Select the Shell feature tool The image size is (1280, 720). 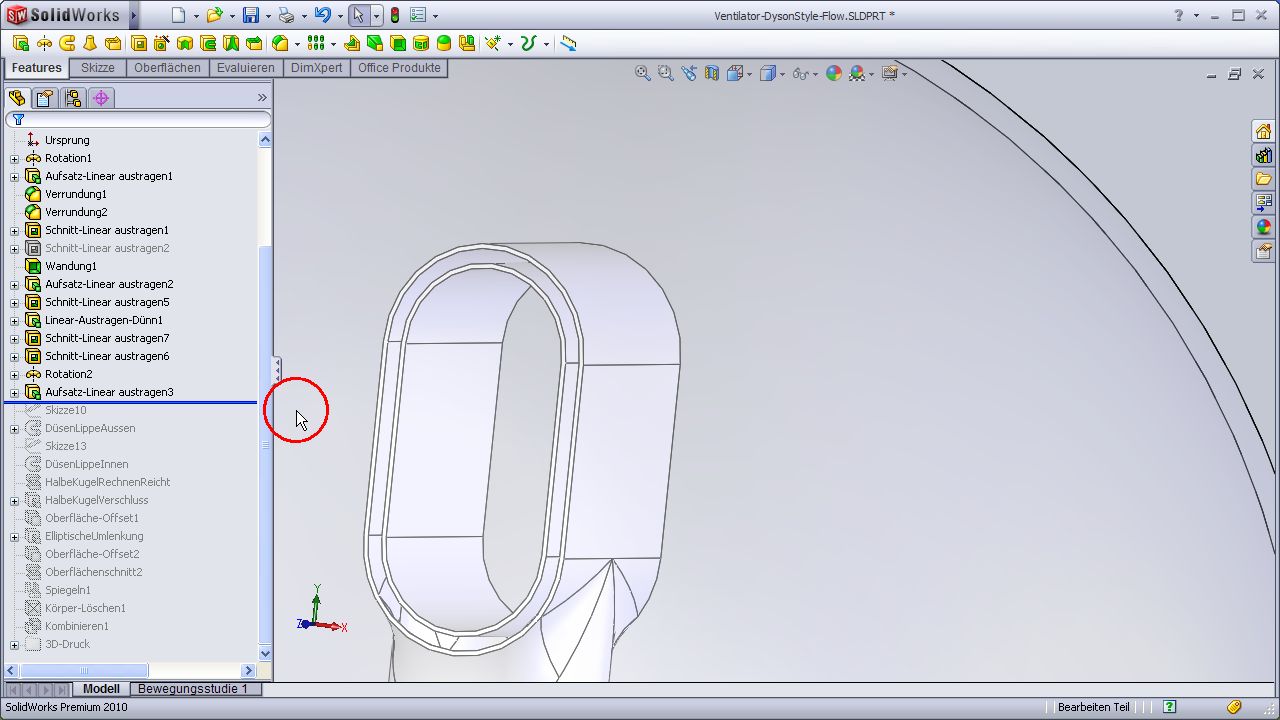[398, 43]
